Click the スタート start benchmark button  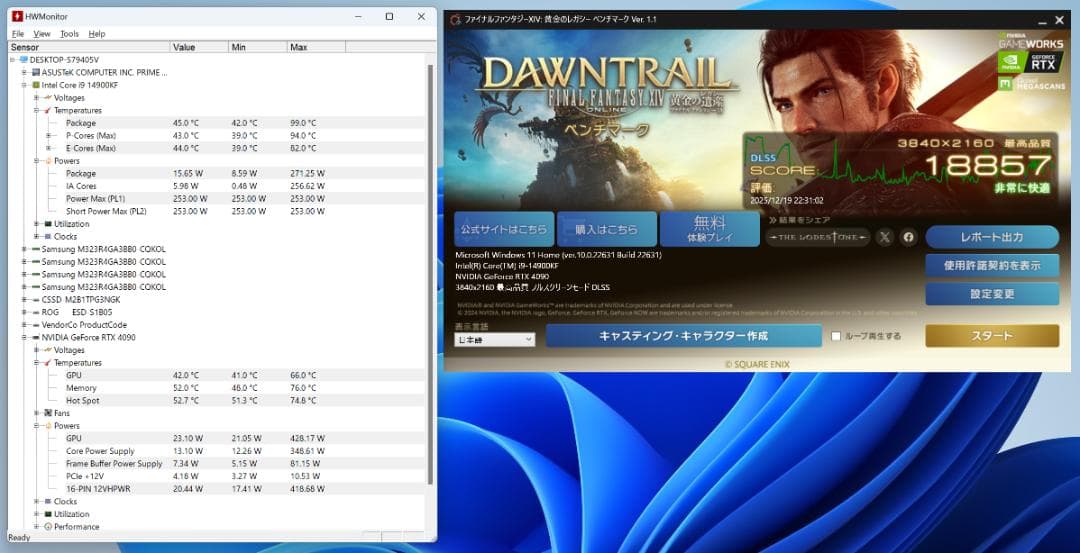992,336
